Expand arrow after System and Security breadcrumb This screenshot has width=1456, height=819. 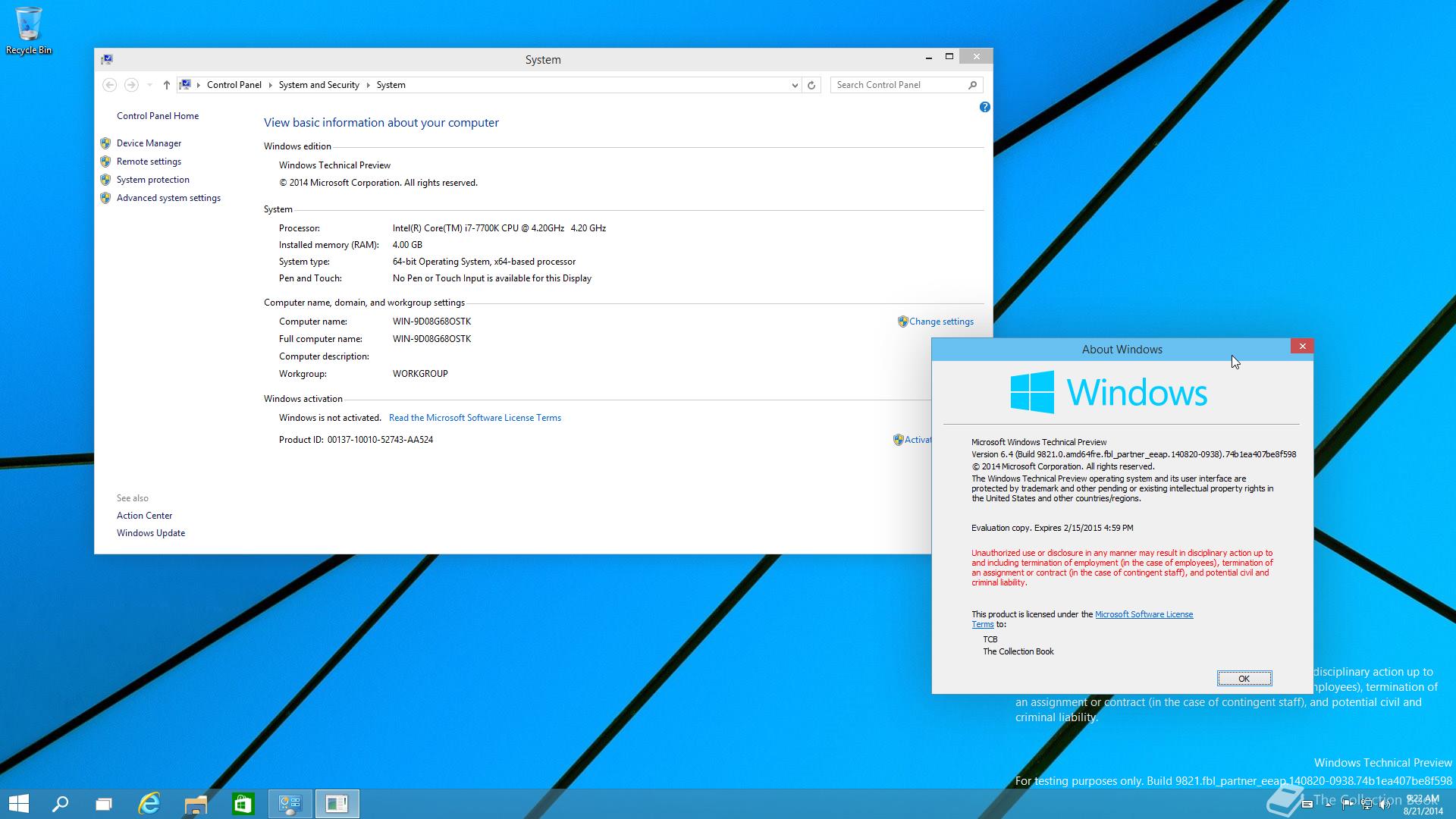(368, 85)
